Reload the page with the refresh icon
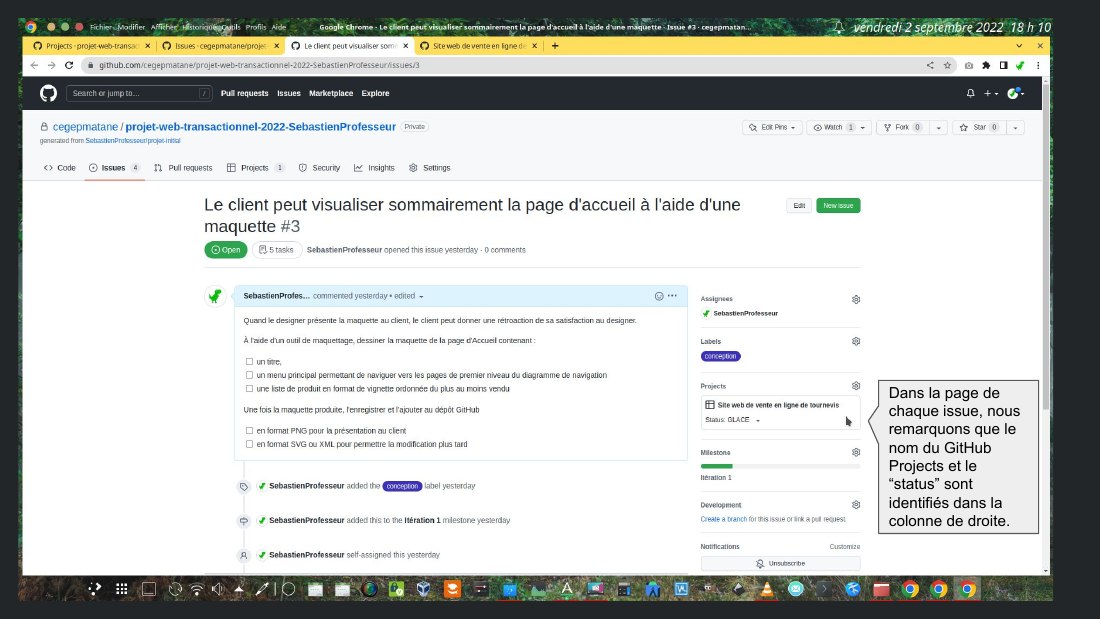Image resolution: width=1100 pixels, height=619 pixels. point(69,65)
